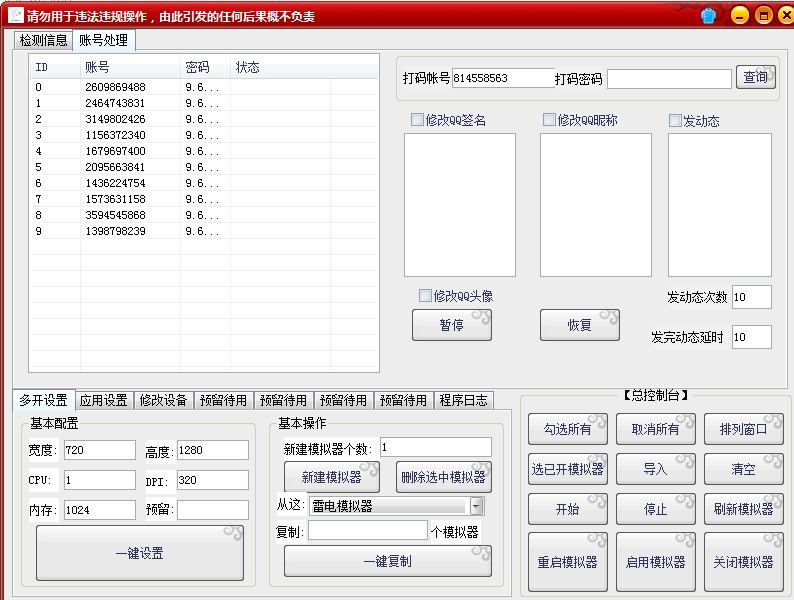Select account row 3149802426
Viewport: 794px width, 600px height.
[204, 119]
